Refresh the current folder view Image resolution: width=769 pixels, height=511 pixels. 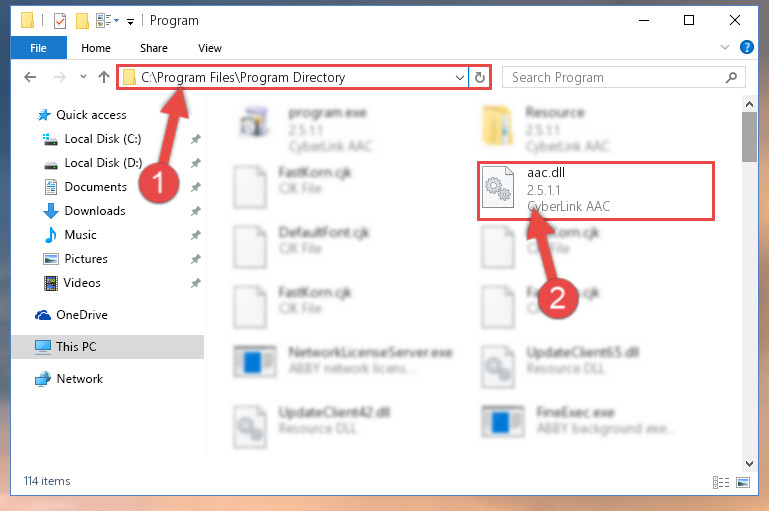480,77
